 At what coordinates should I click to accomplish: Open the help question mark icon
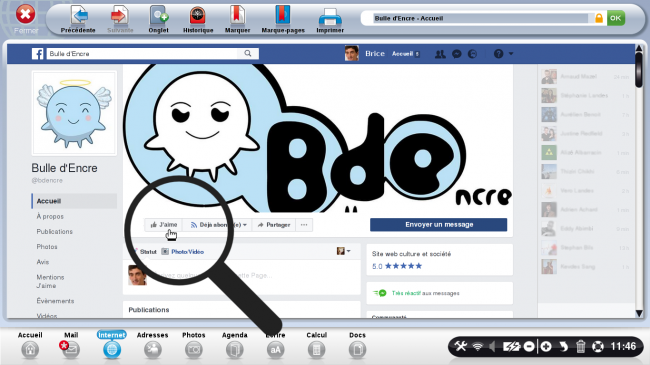tap(499, 54)
